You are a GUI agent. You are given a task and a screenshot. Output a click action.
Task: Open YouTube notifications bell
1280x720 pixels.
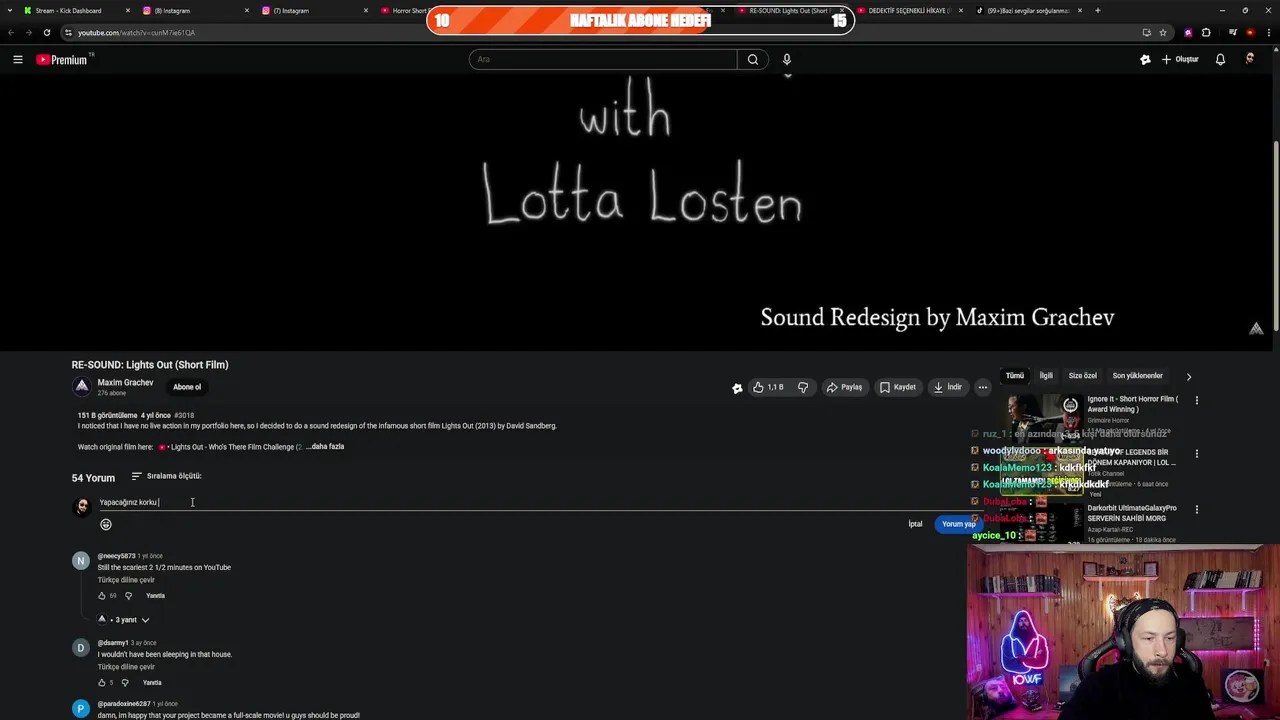point(1220,60)
